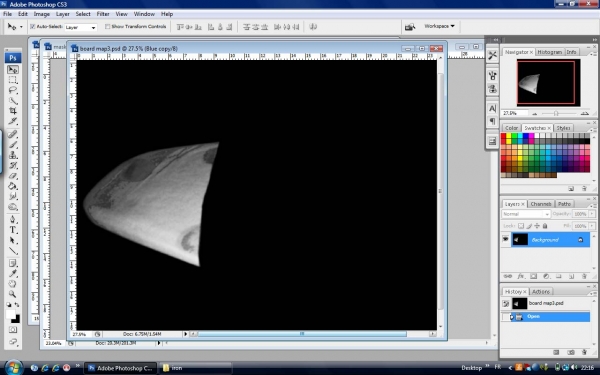Select the Slice tool

click(13, 121)
